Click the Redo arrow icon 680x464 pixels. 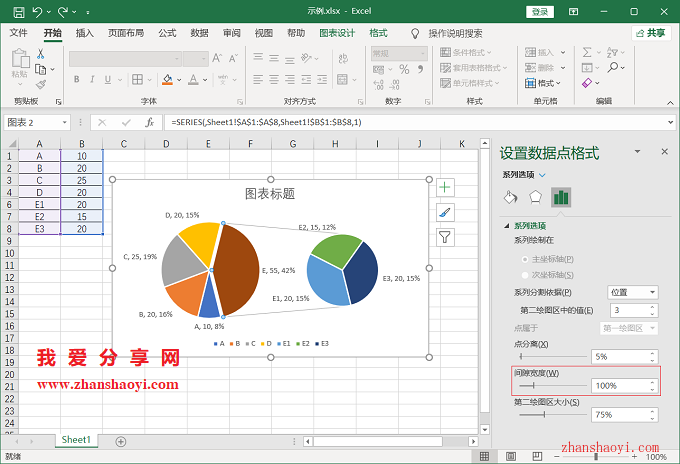click(x=63, y=12)
